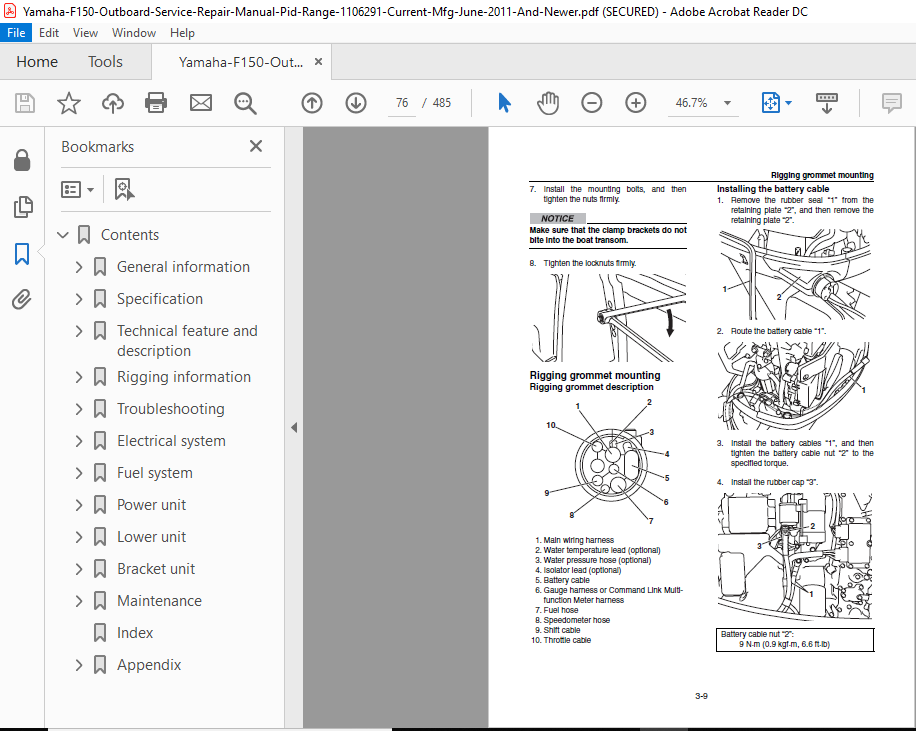
Task: Expand Lower unit bookmark
Action: tap(79, 537)
